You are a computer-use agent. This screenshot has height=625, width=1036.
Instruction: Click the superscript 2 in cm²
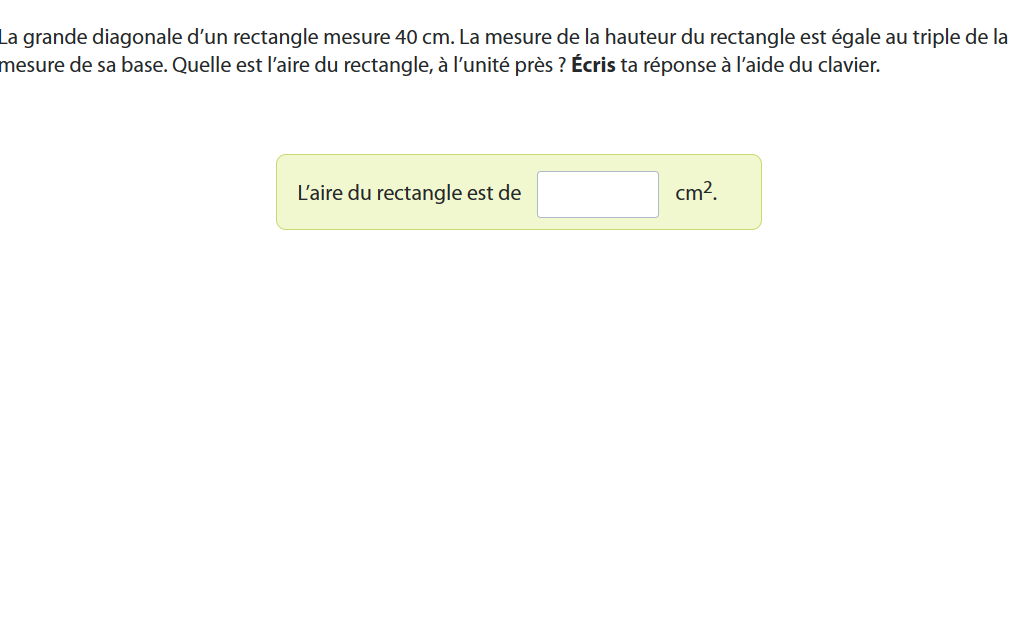[708, 188]
